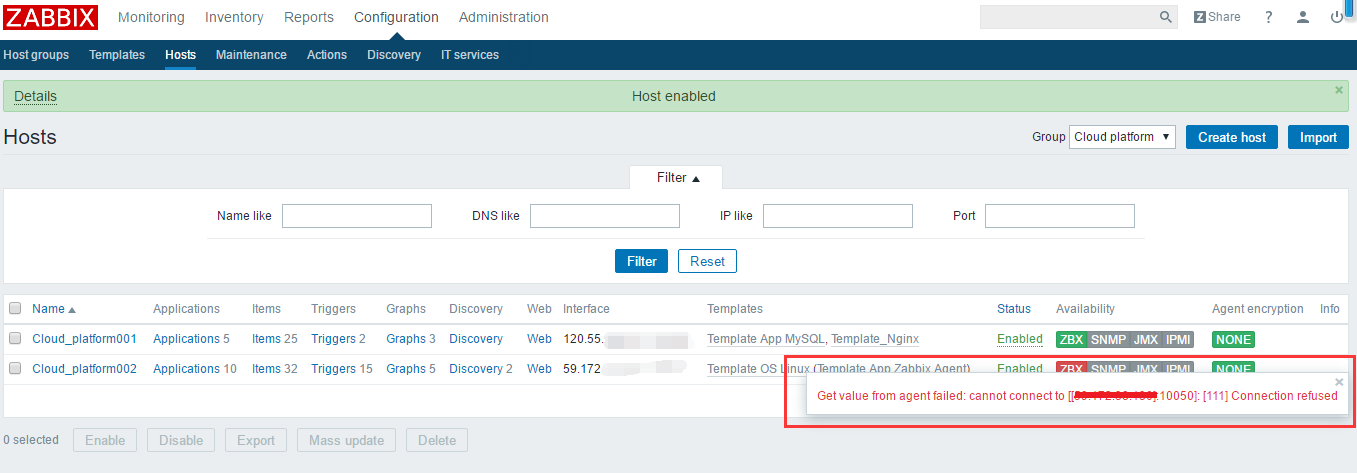Screen dimensions: 1357x473
Task: Click the search magnifier icon
Action: (x=1166, y=17)
